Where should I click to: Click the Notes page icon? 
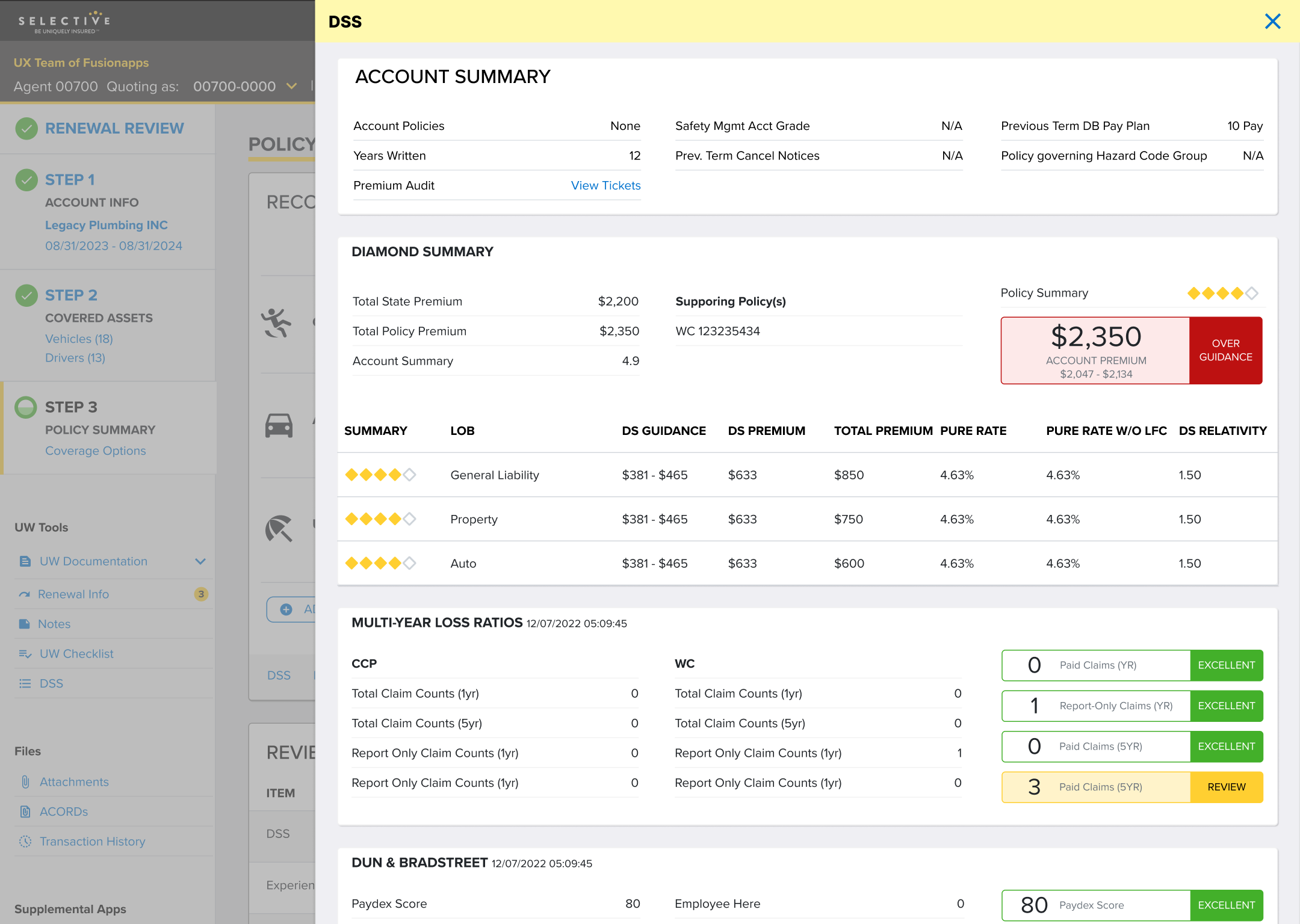(x=25, y=624)
